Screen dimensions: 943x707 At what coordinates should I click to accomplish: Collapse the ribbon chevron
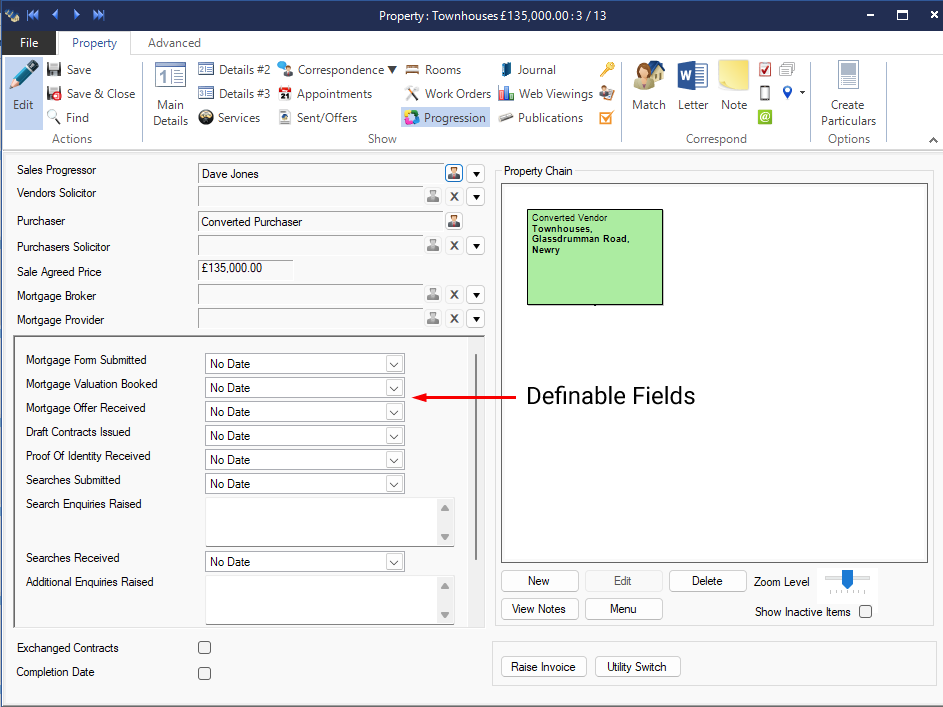[x=933, y=139]
